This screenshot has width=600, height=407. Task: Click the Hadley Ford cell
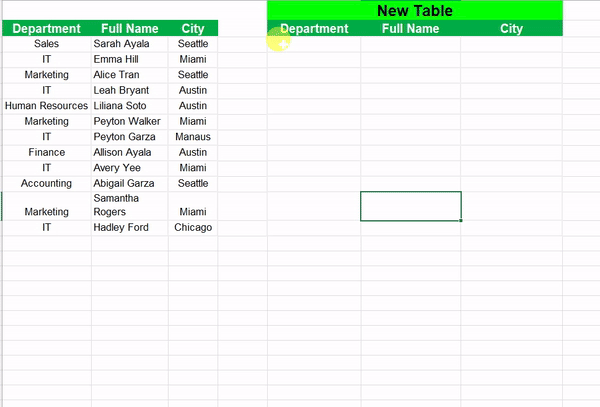(x=130, y=228)
